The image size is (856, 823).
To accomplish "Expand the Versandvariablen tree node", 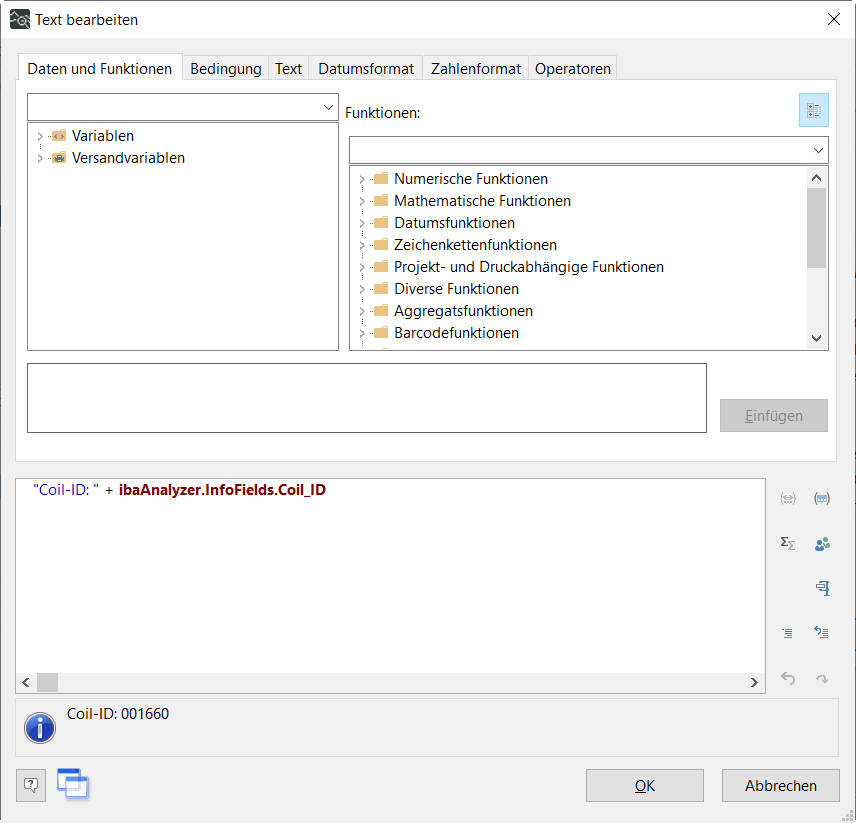I will pyautogui.click(x=39, y=158).
